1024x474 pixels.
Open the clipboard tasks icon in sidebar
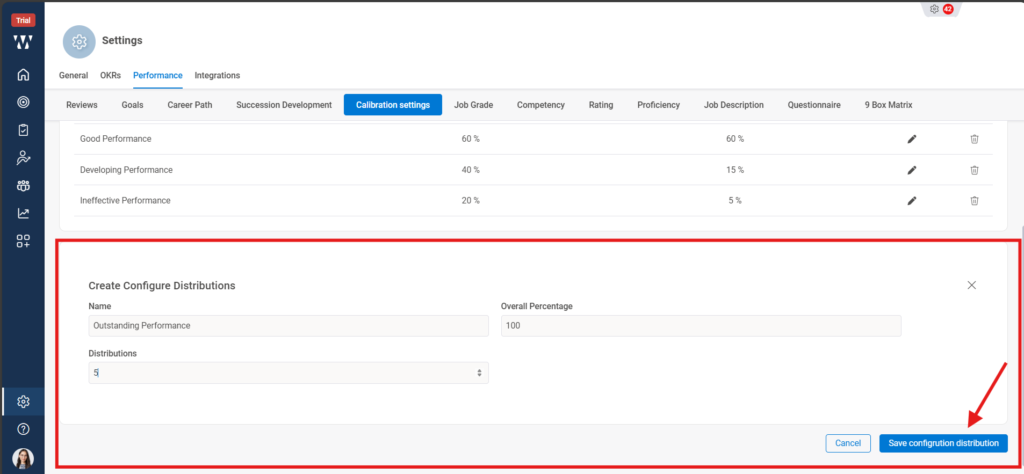(x=23, y=130)
